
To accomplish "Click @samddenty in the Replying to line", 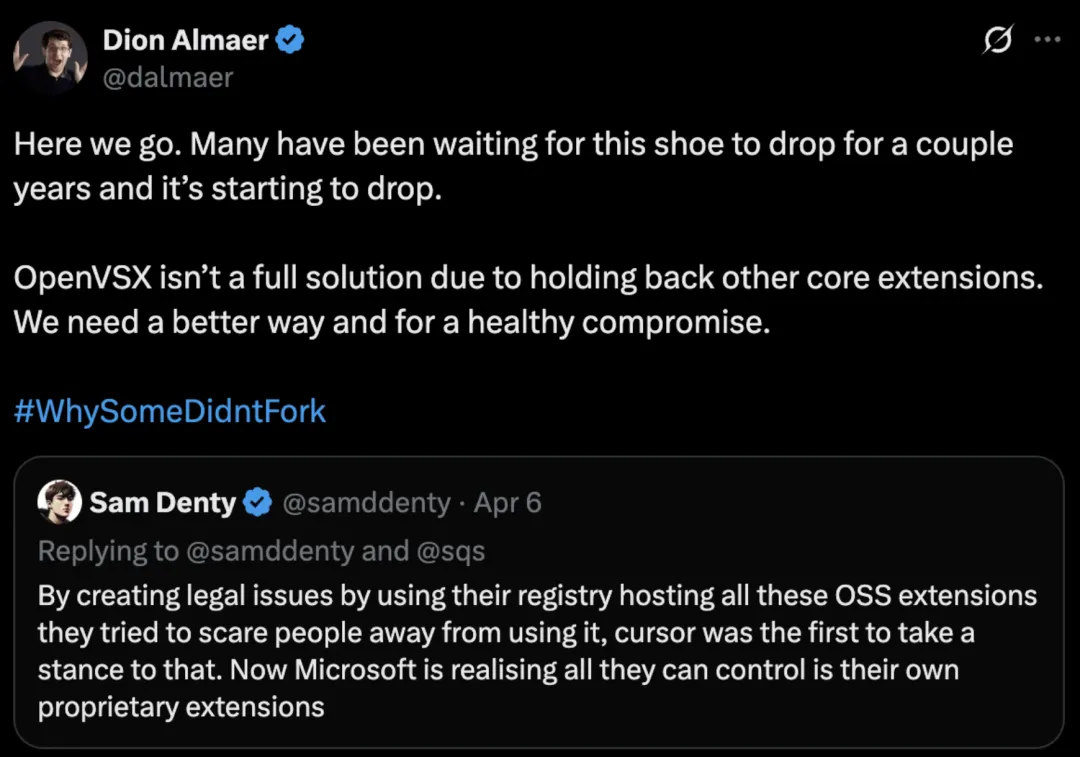I will [x=270, y=551].
